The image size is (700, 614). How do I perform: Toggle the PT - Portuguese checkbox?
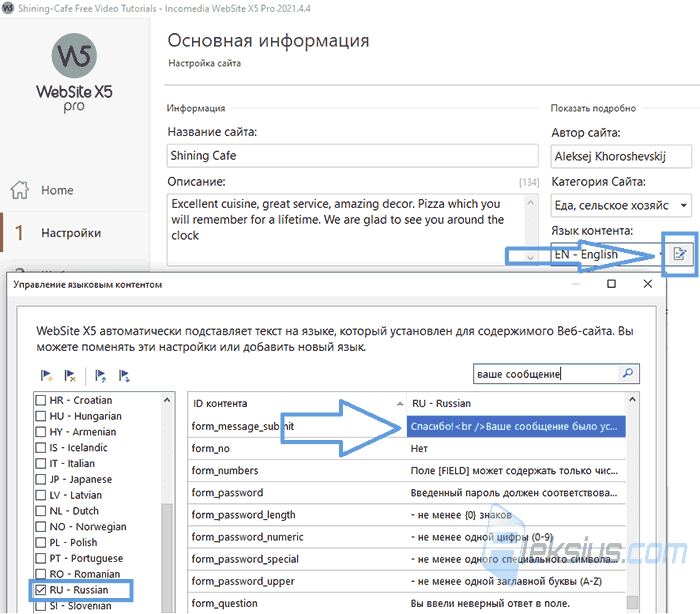pyautogui.click(x=41, y=558)
